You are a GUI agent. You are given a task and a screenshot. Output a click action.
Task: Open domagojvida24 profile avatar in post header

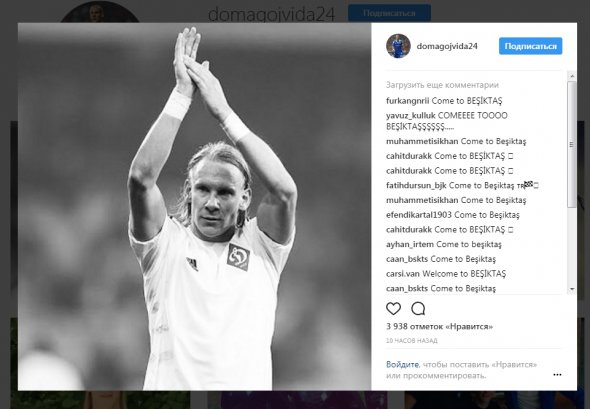[x=398, y=46]
